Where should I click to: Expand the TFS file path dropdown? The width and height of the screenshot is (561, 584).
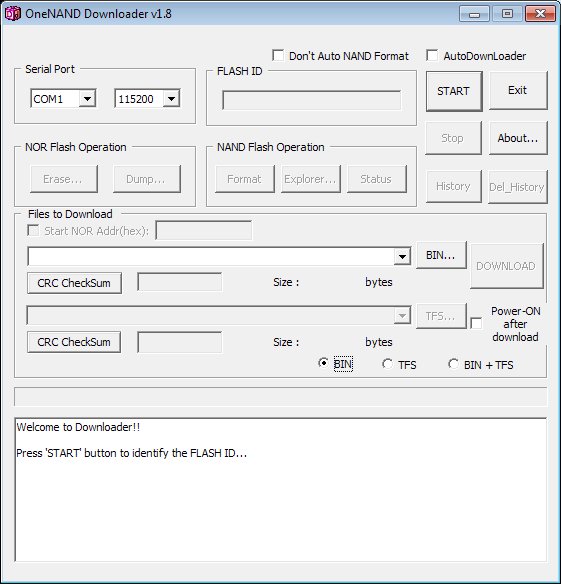click(402, 315)
